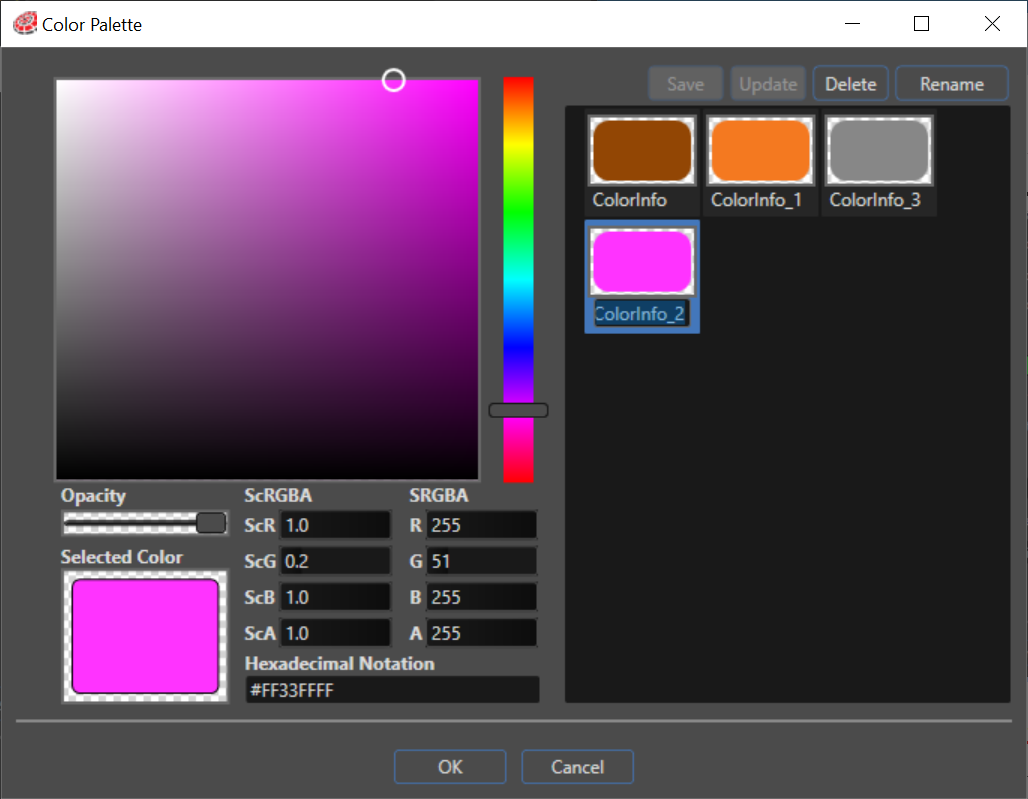Click the Selected Color preview box
1028x799 pixels.
coord(145,636)
